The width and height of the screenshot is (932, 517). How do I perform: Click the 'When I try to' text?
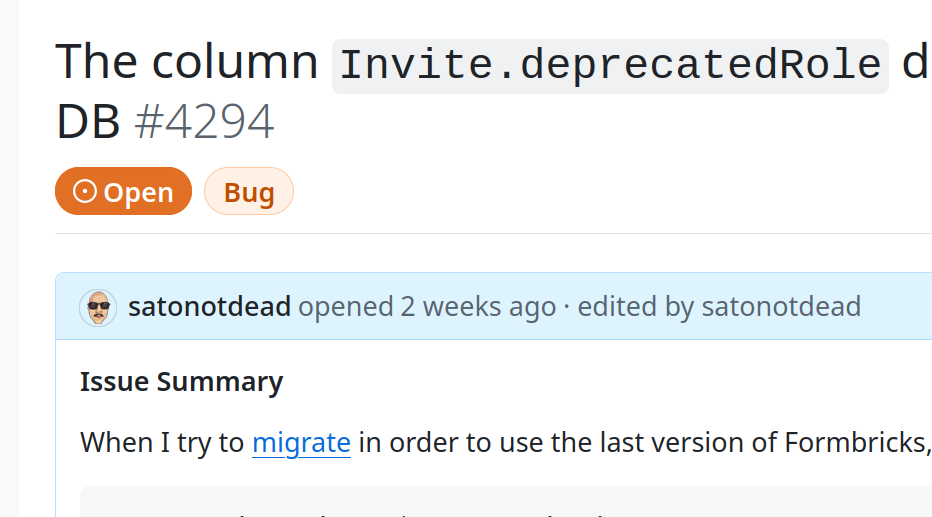click(163, 442)
